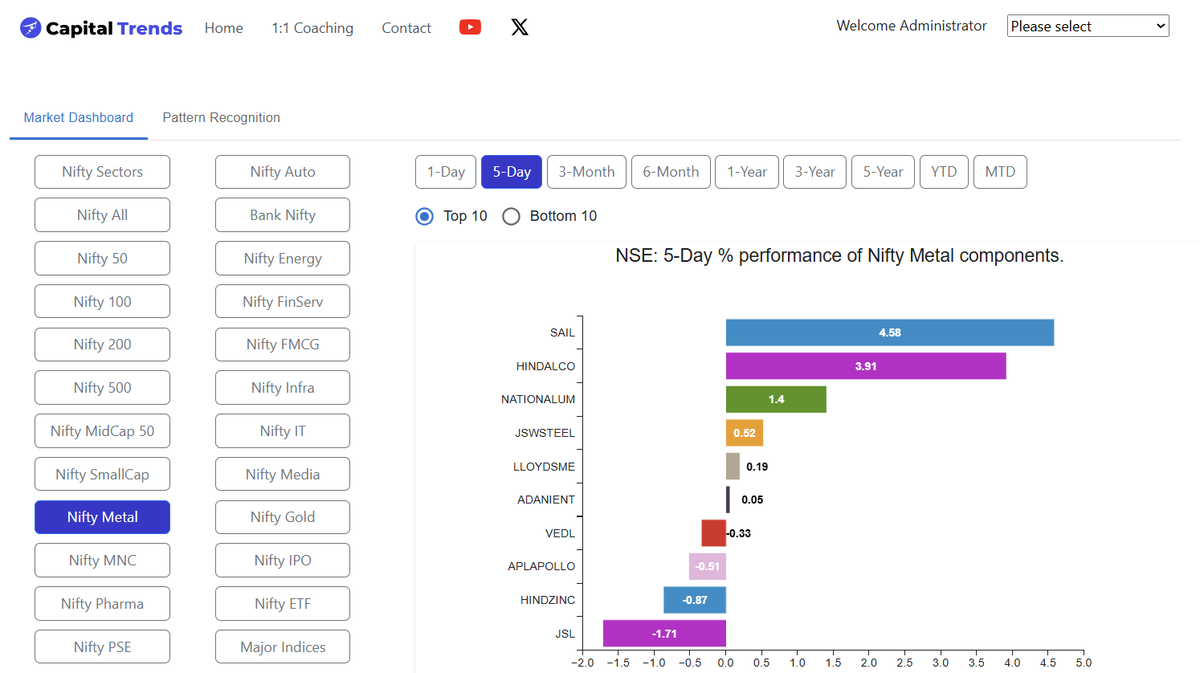Choose the 3-Month period button
Image resolution: width=1200 pixels, height=673 pixels.
[x=587, y=172]
